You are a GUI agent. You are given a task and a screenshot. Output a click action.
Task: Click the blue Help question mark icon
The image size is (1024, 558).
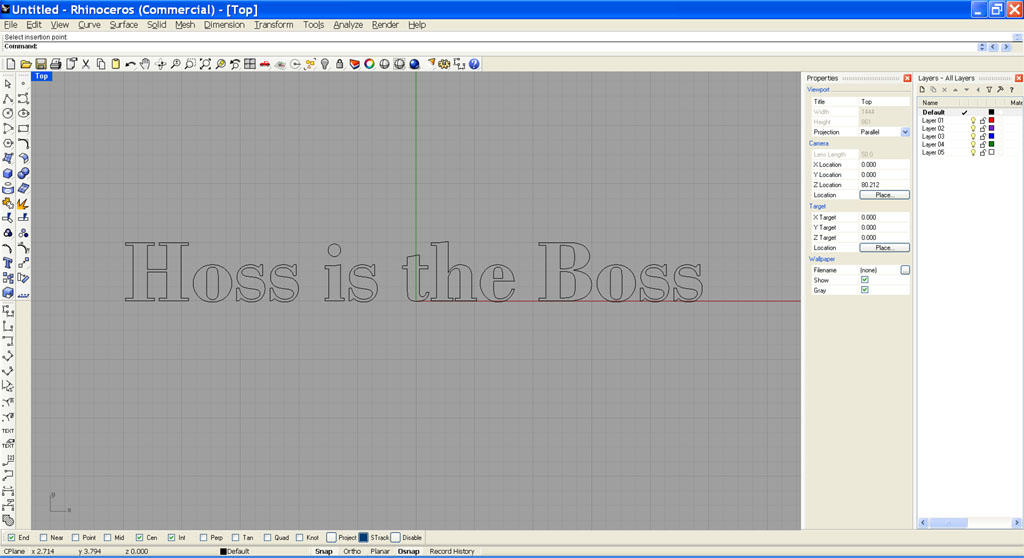coord(474,64)
